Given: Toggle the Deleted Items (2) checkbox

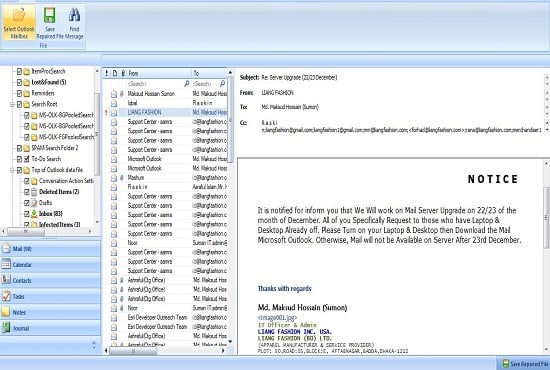Looking at the screenshot, I should pyautogui.click(x=27, y=192).
